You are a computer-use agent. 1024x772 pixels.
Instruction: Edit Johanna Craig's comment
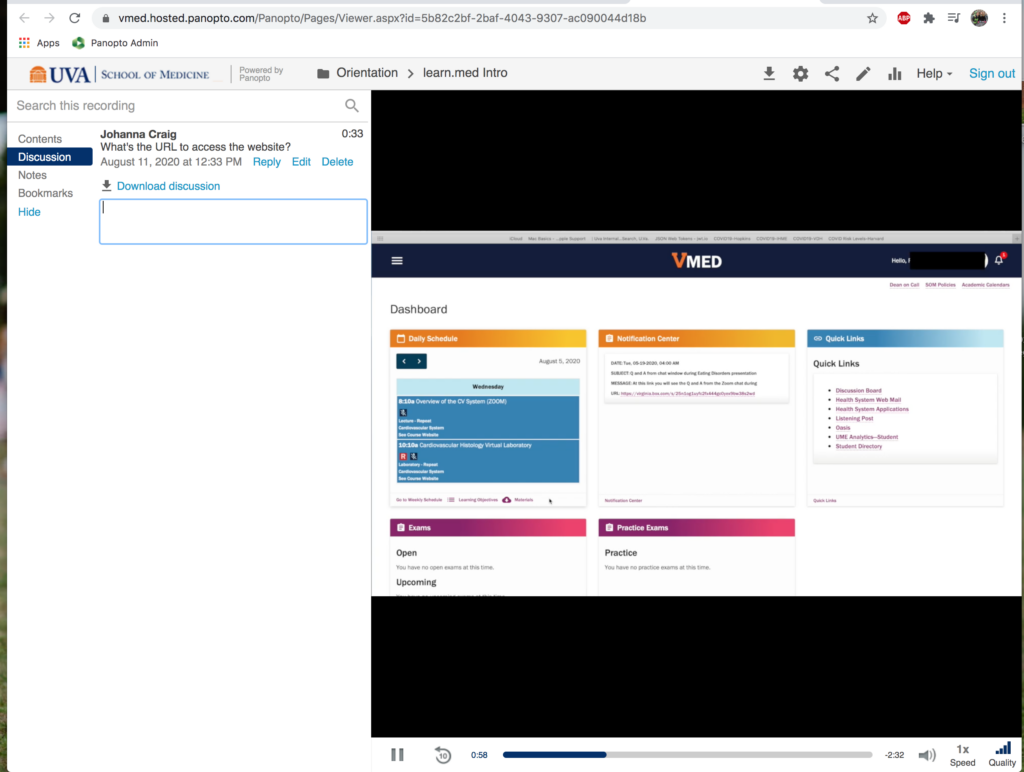(301, 162)
